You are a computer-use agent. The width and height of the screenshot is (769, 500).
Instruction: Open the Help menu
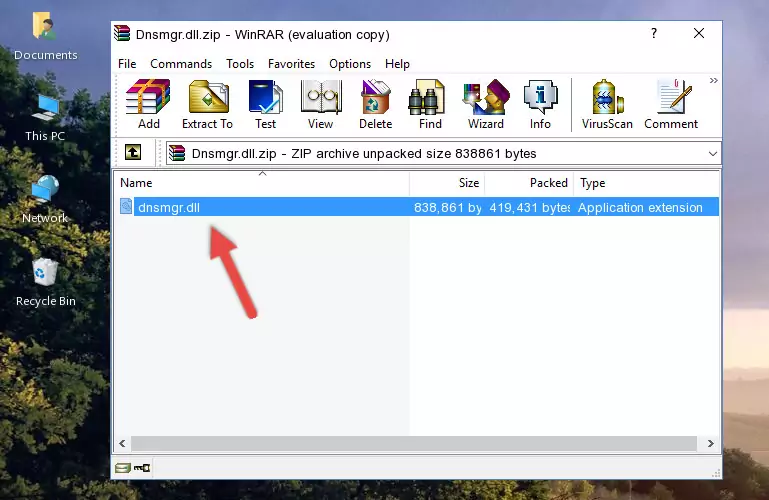coord(397,64)
